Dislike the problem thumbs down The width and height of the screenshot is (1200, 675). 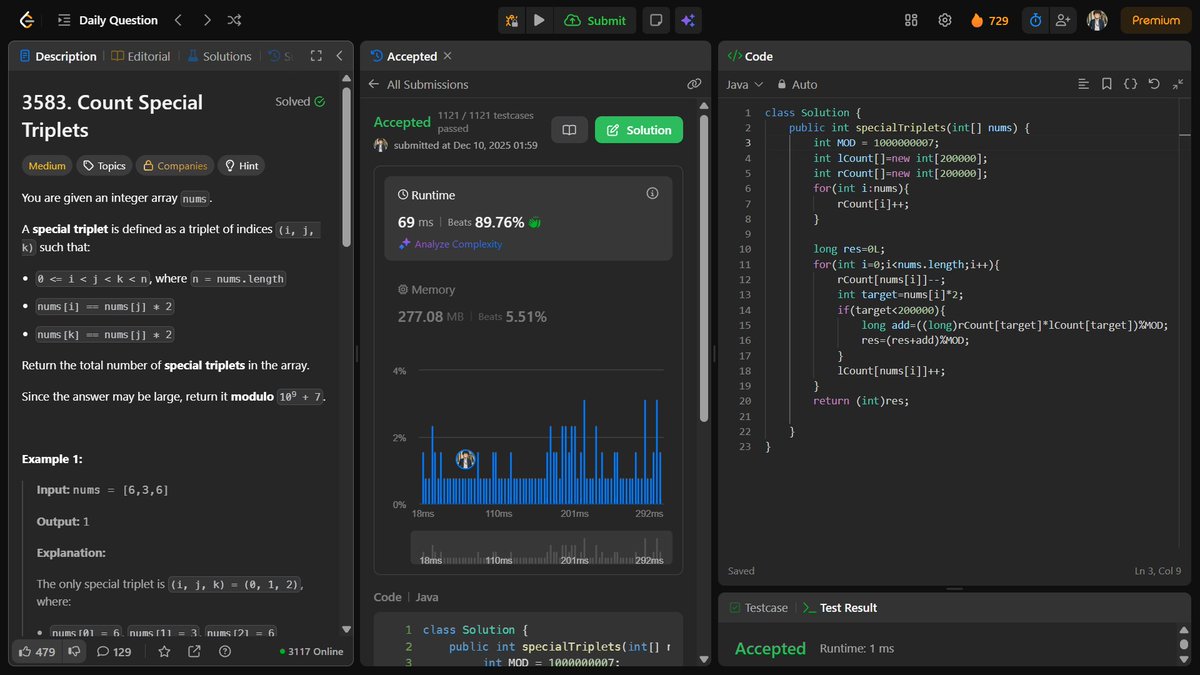click(x=74, y=652)
